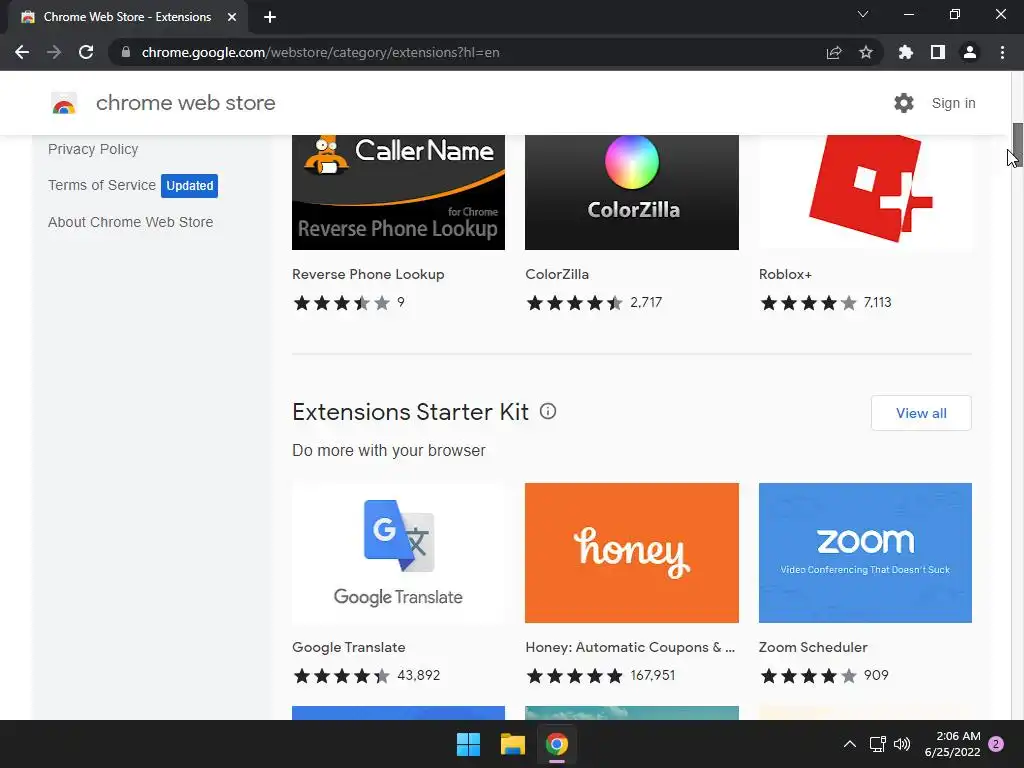Image resolution: width=1024 pixels, height=768 pixels.
Task: View site information via lock icon
Action: (x=126, y=52)
